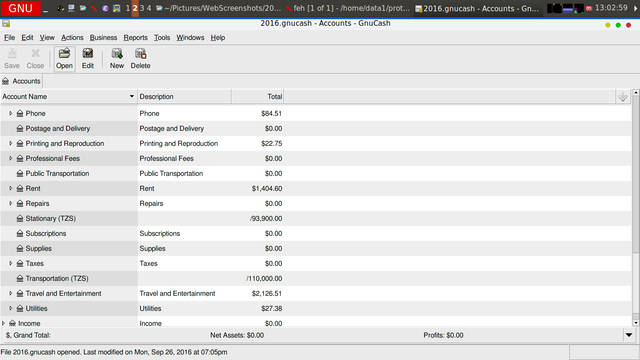Click the GnuCash window icon in title bar

[6, 24]
